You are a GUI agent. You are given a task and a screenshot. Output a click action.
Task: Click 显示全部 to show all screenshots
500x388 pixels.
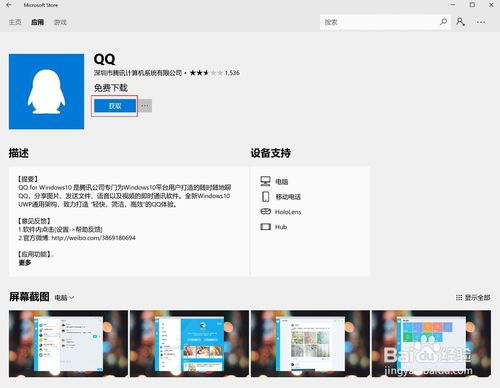473,297
